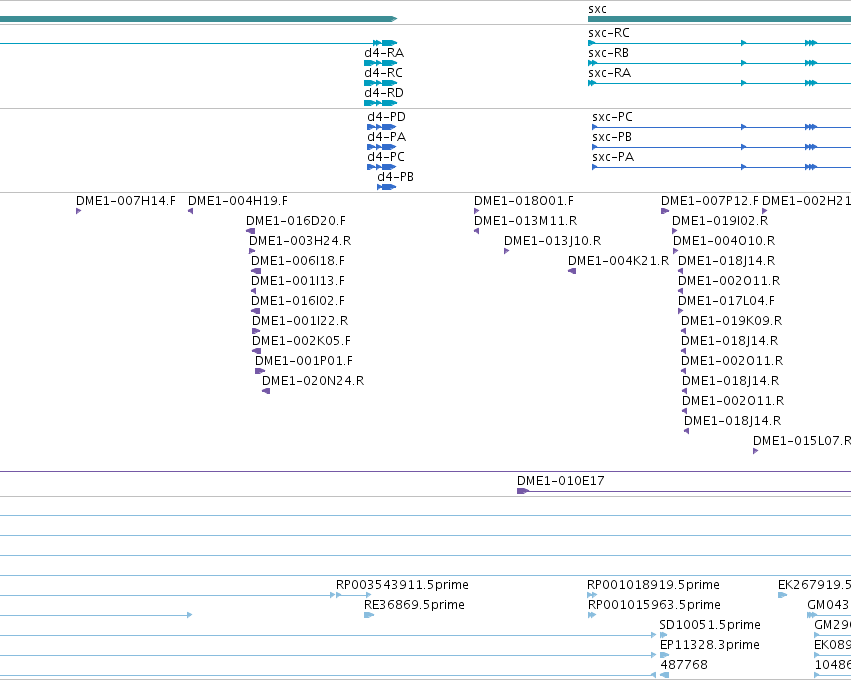
Task: Select the 487768 feature label
Action: pyautogui.click(x=684, y=665)
